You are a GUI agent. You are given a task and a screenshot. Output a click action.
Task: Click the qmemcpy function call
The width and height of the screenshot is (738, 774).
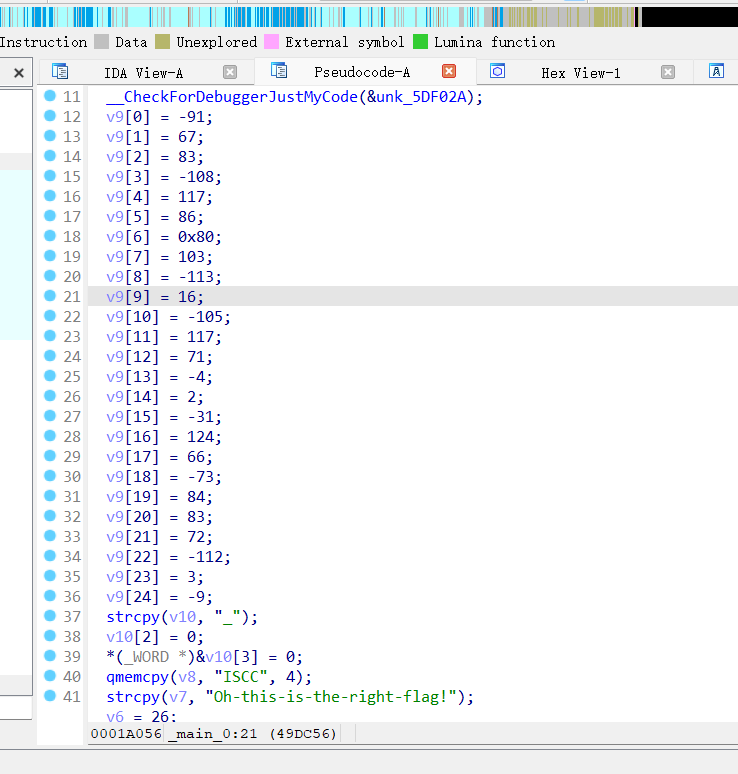(137, 677)
